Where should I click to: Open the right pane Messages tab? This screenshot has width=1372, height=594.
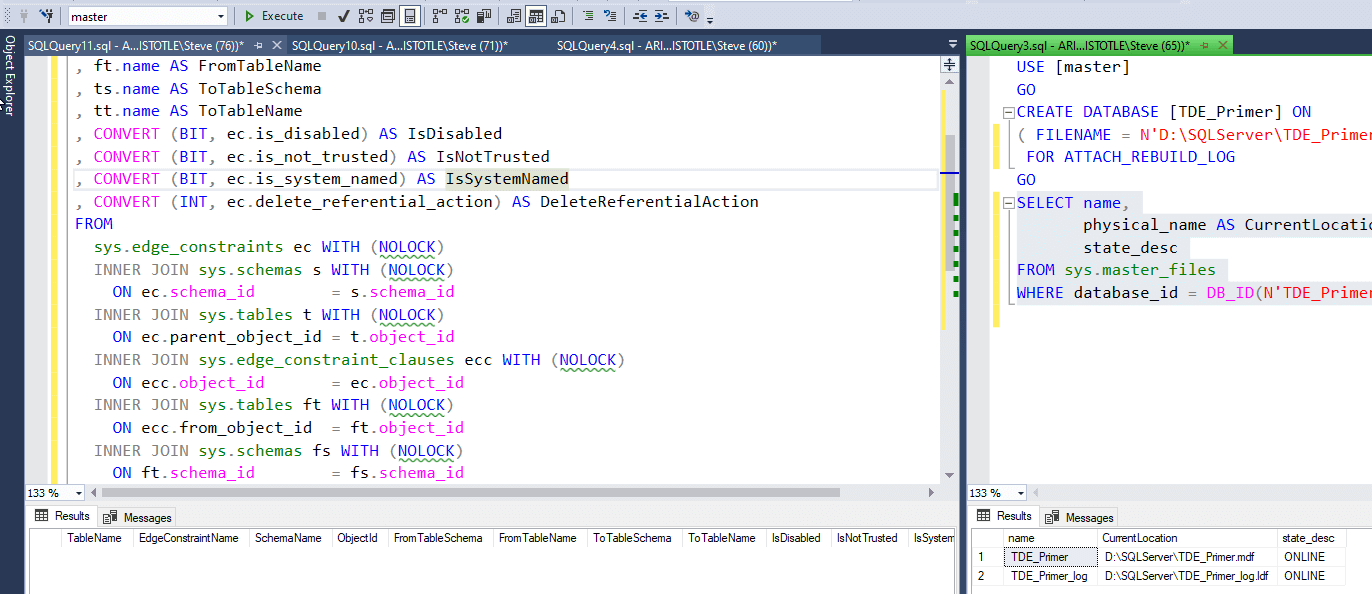(1079, 517)
